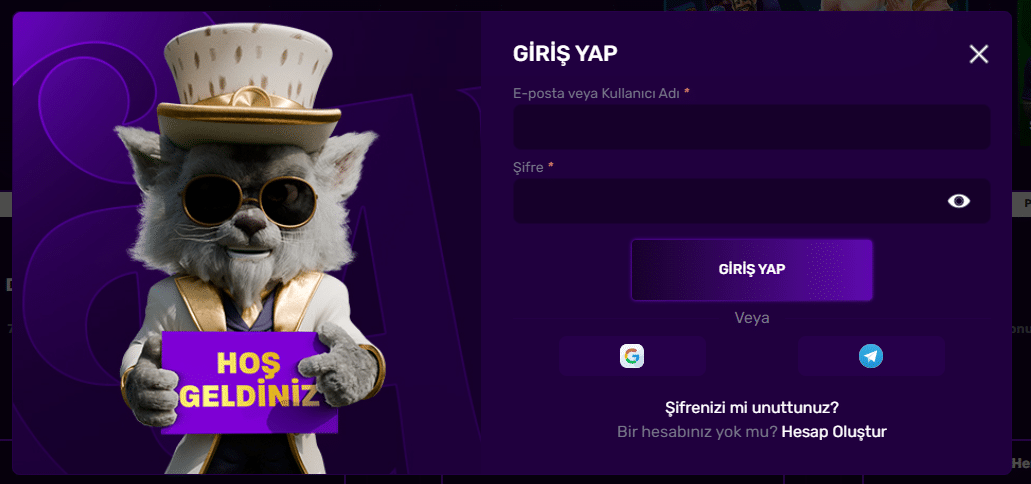Open the Şifrenizi mi unuttunuz? link
The width and height of the screenshot is (1031, 484).
(x=752, y=408)
